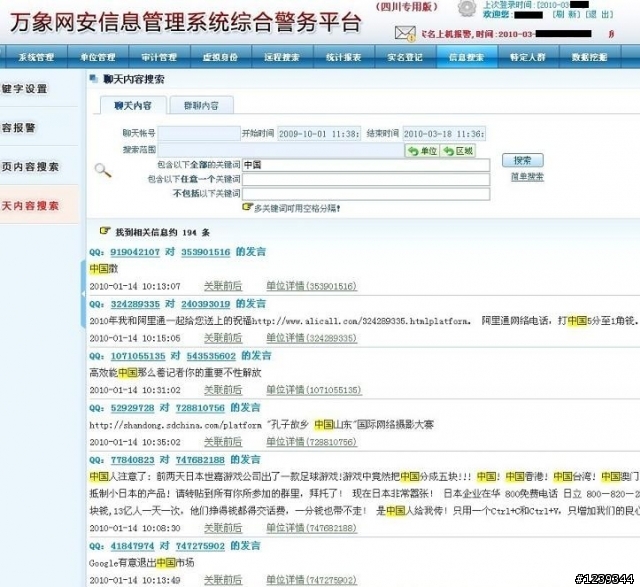
Task: Open 审计管理 menu
Action: tap(159, 57)
